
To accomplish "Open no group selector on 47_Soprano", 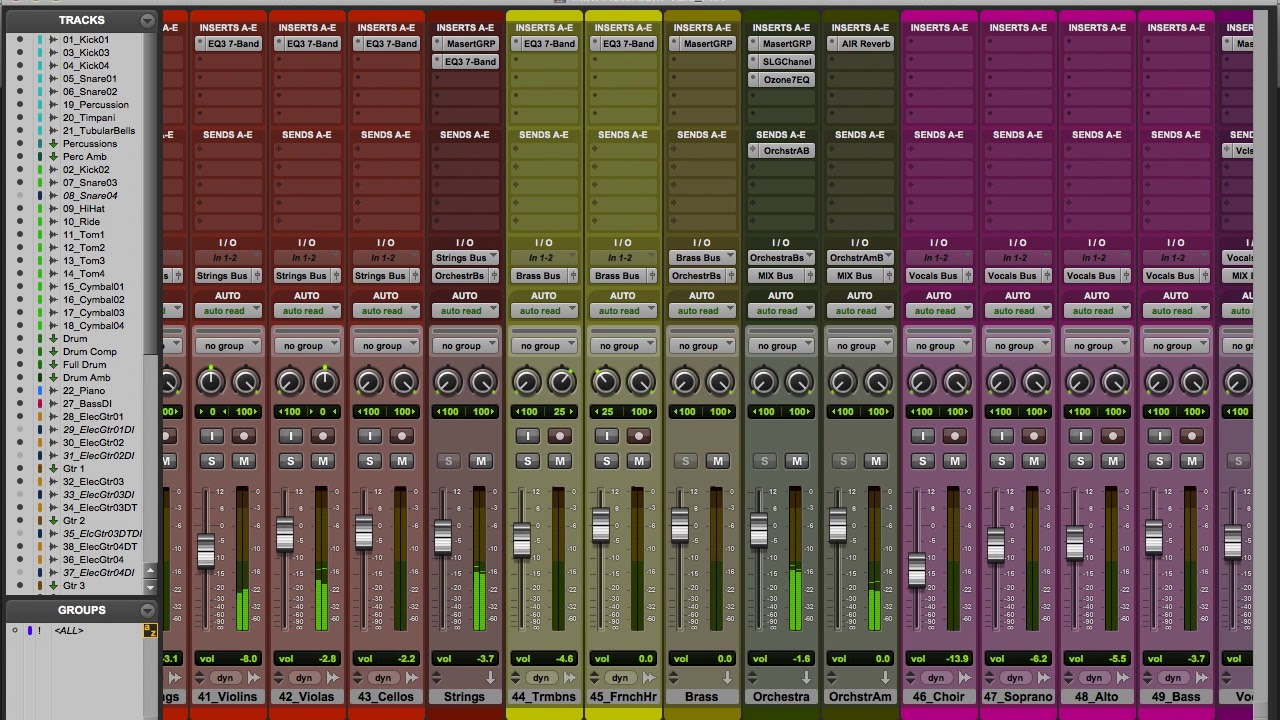I will pyautogui.click(x=1018, y=346).
